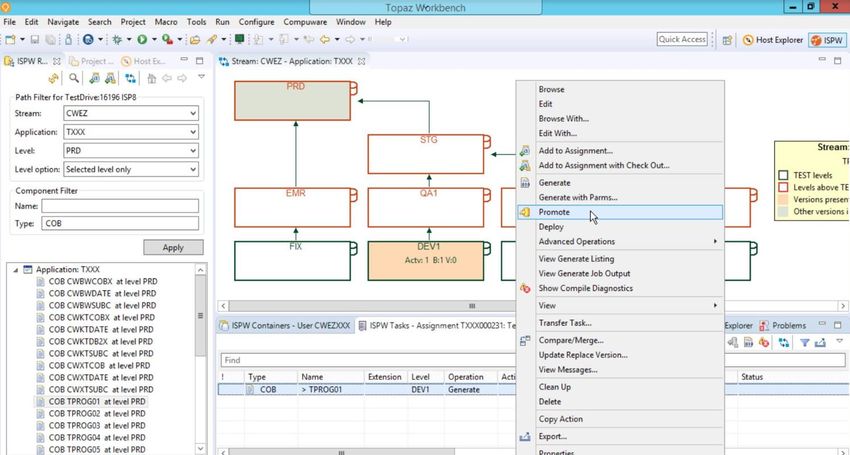Switch to the Host Explorer perspective
This screenshot has width=850, height=455.
(x=772, y=40)
